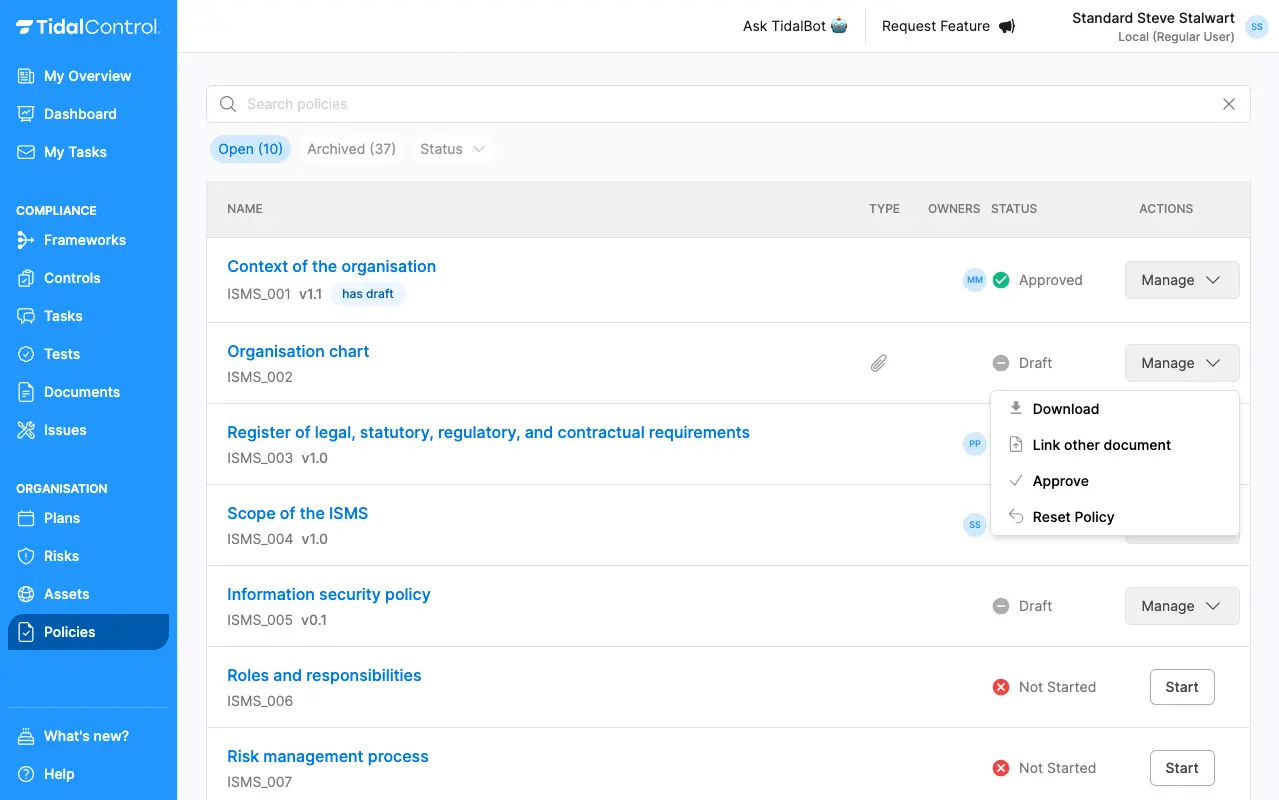Open Manage dropdown for Information security policy

point(1182,606)
